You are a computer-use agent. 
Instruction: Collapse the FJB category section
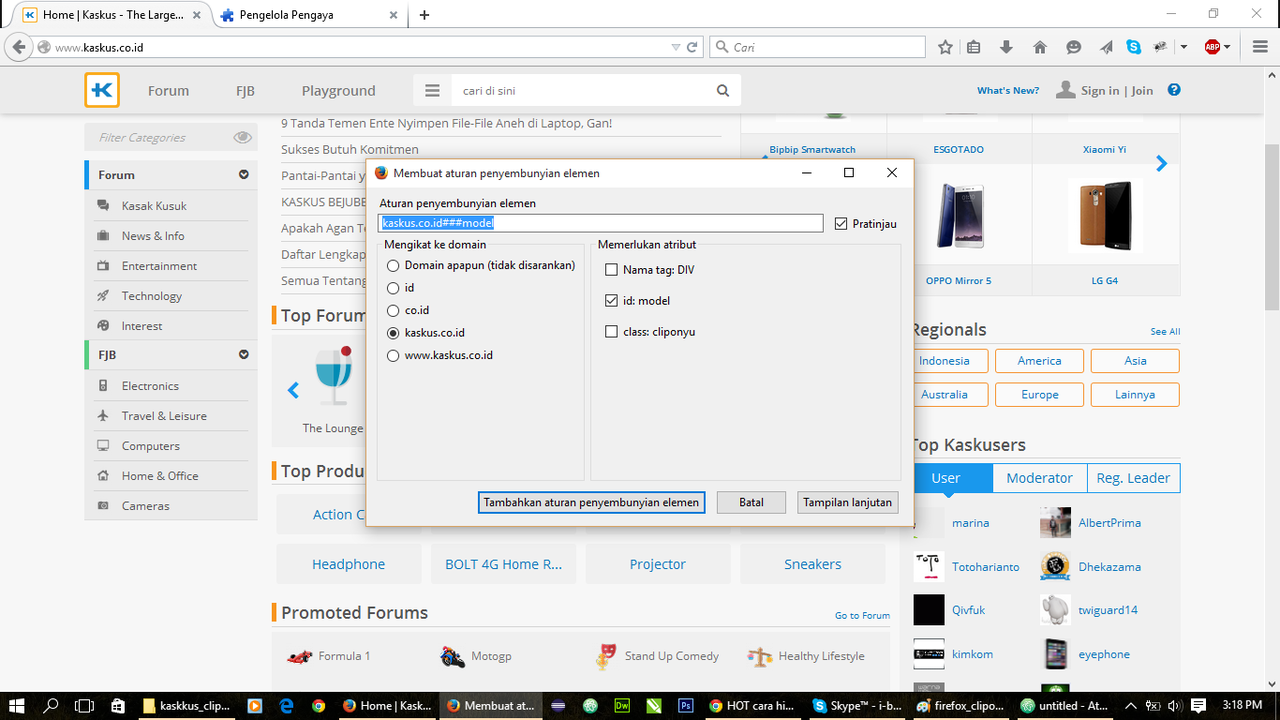(x=243, y=355)
